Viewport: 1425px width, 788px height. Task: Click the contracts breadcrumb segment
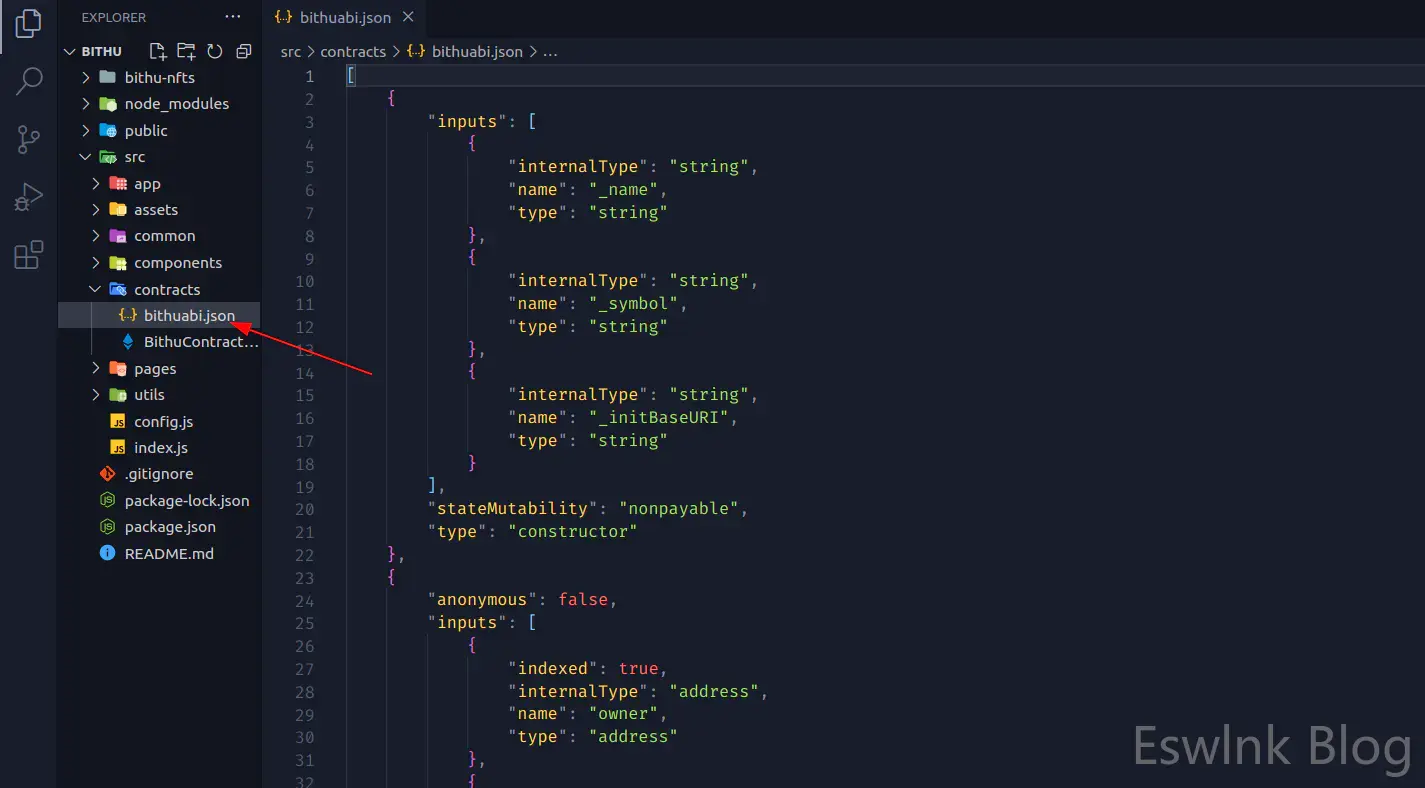(352, 51)
